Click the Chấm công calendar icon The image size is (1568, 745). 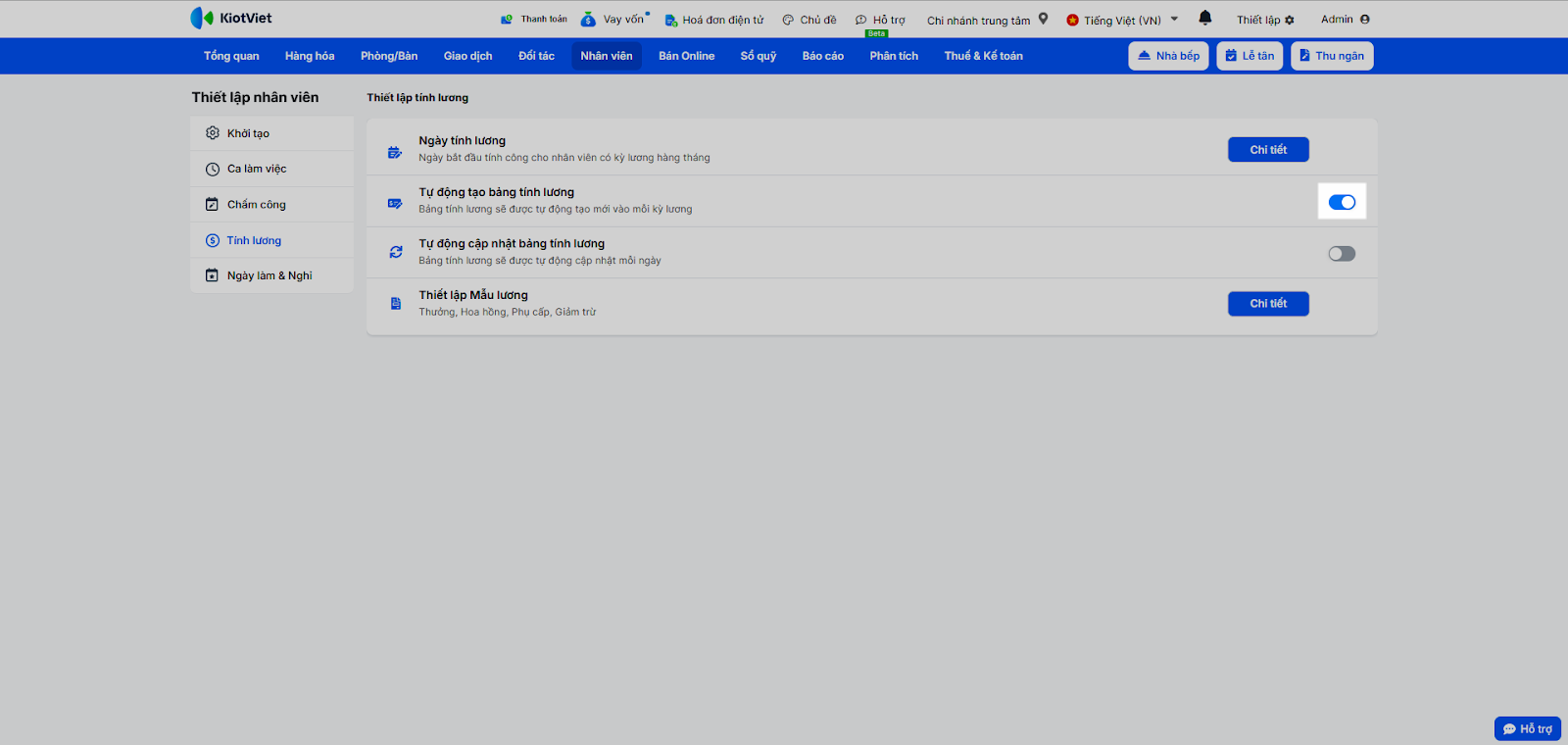[213, 205]
